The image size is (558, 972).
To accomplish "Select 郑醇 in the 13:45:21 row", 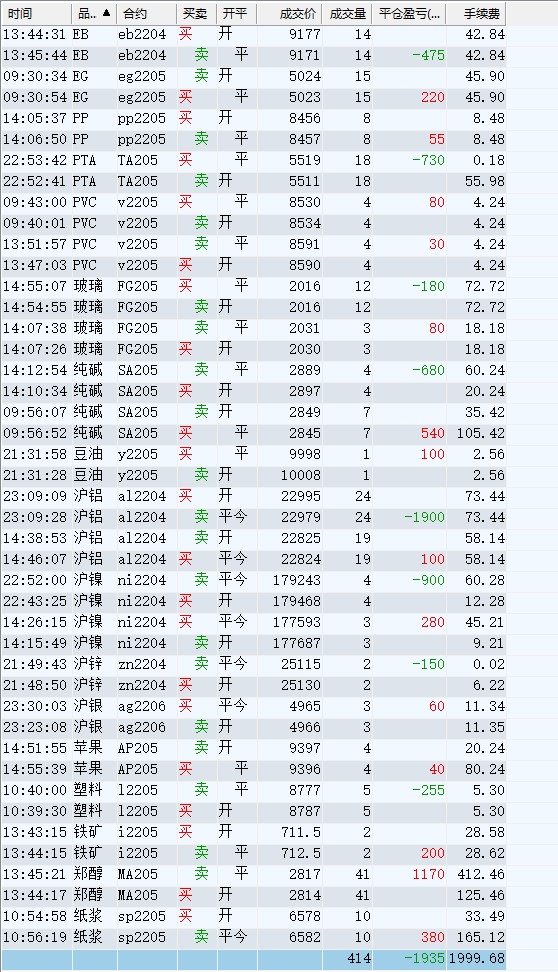I will (88, 875).
